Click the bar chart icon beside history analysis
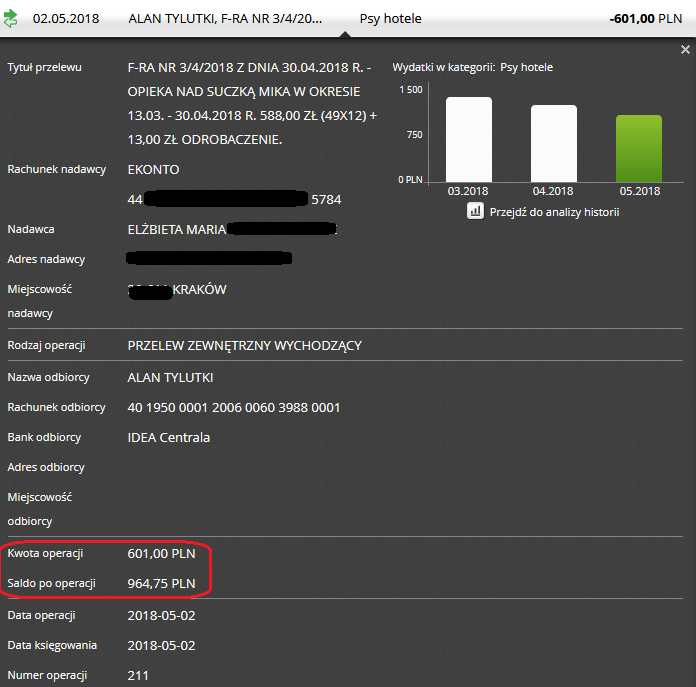This screenshot has width=696, height=687. pos(475,211)
